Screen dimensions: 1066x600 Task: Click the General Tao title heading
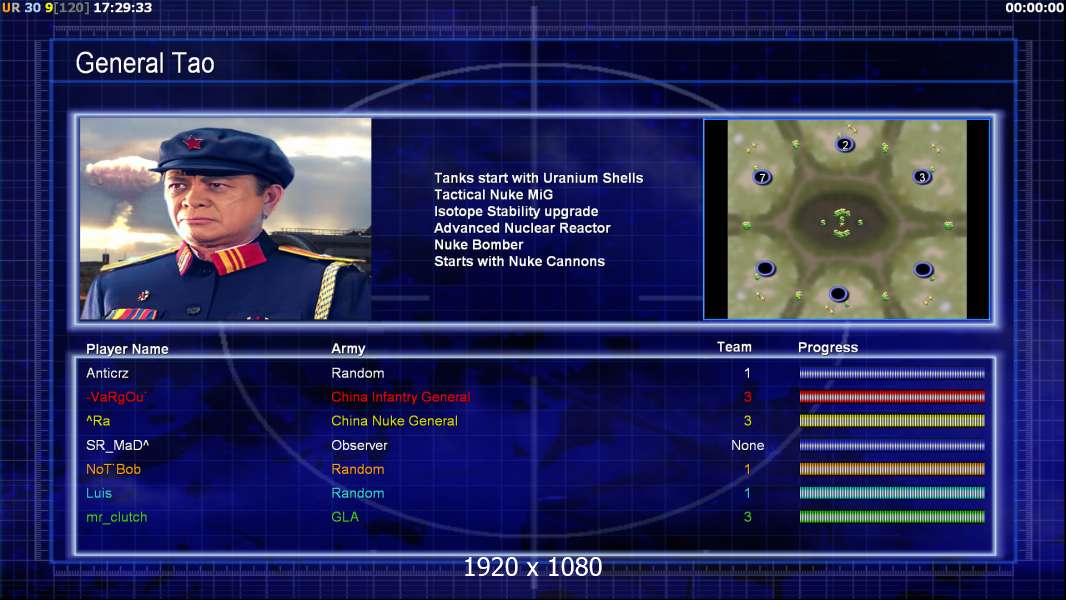coord(145,63)
